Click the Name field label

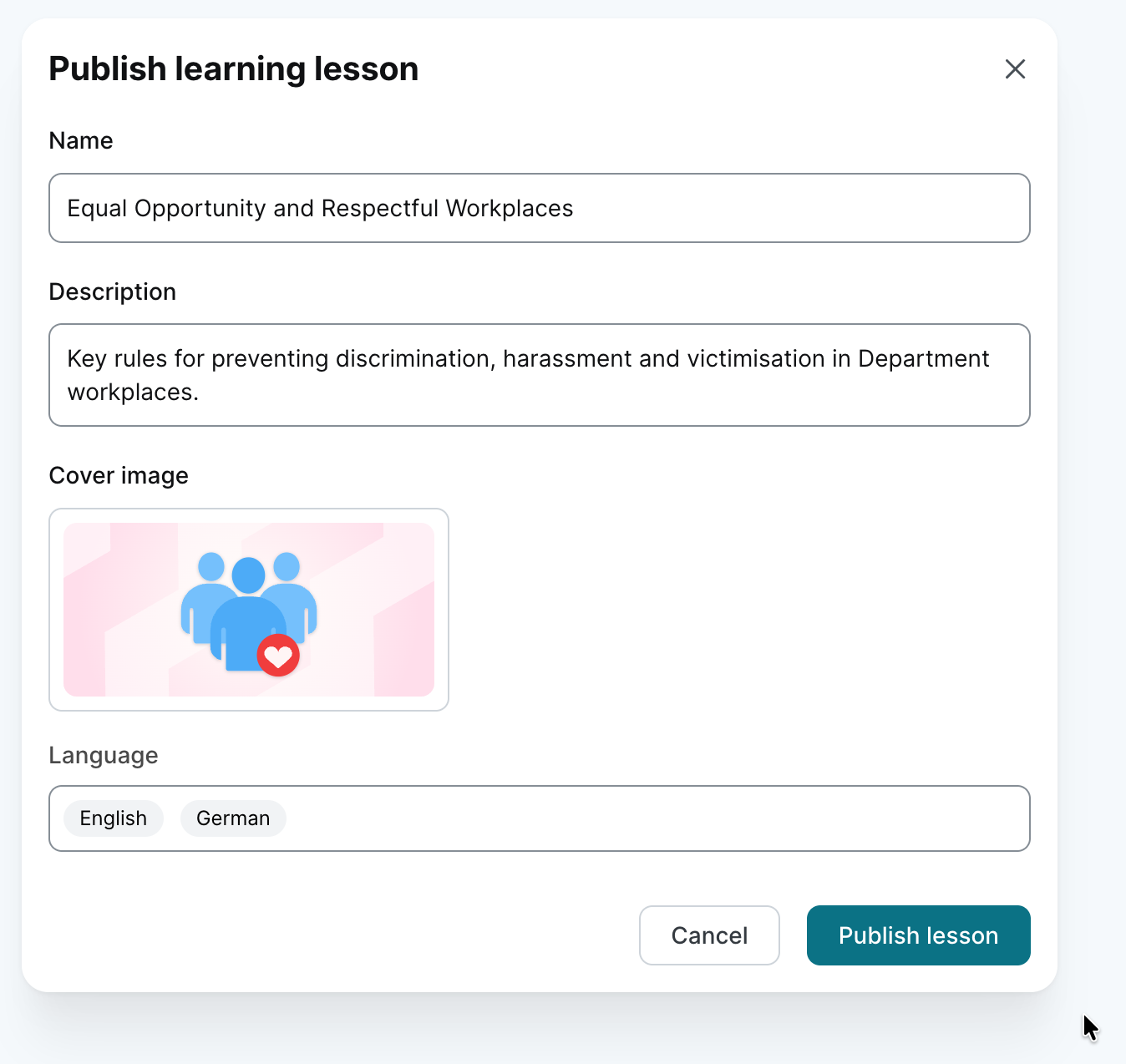click(81, 140)
